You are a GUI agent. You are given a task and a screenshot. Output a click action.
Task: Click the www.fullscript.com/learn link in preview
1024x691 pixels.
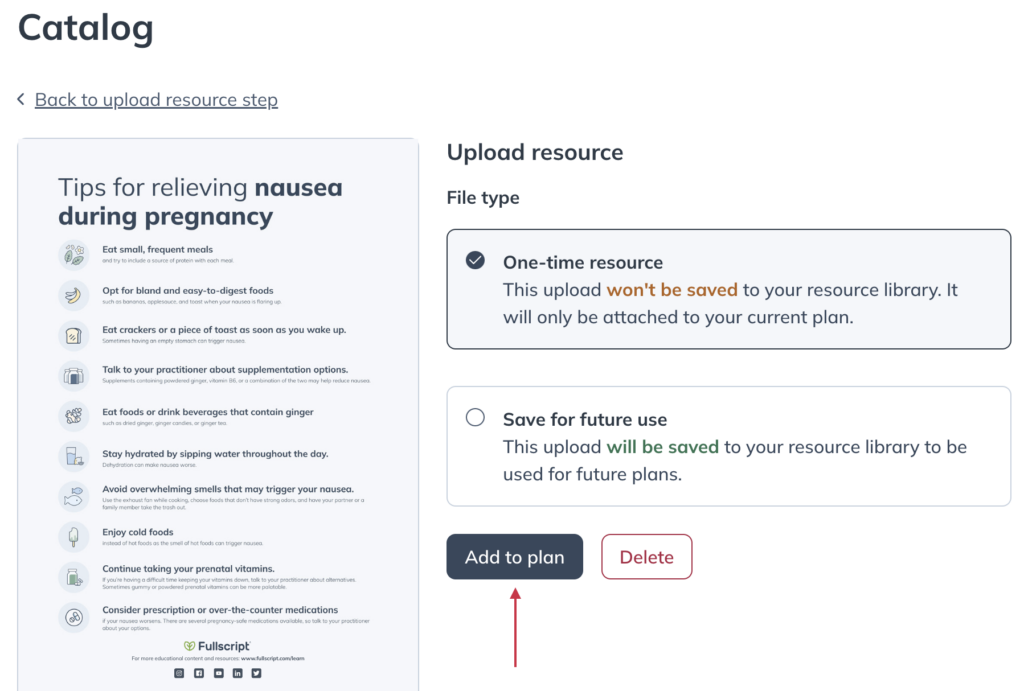click(x=272, y=658)
